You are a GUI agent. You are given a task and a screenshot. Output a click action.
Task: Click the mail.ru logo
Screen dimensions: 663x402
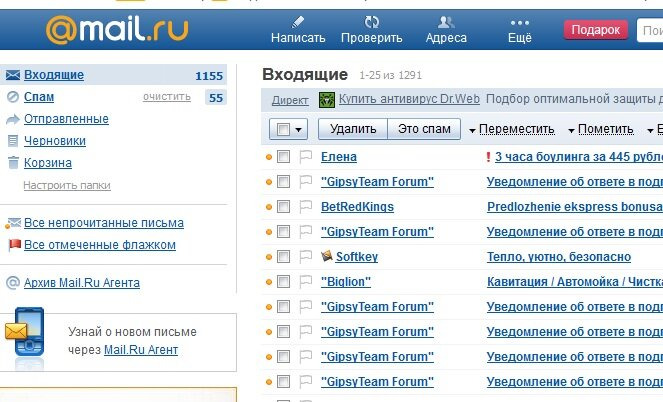point(117,29)
